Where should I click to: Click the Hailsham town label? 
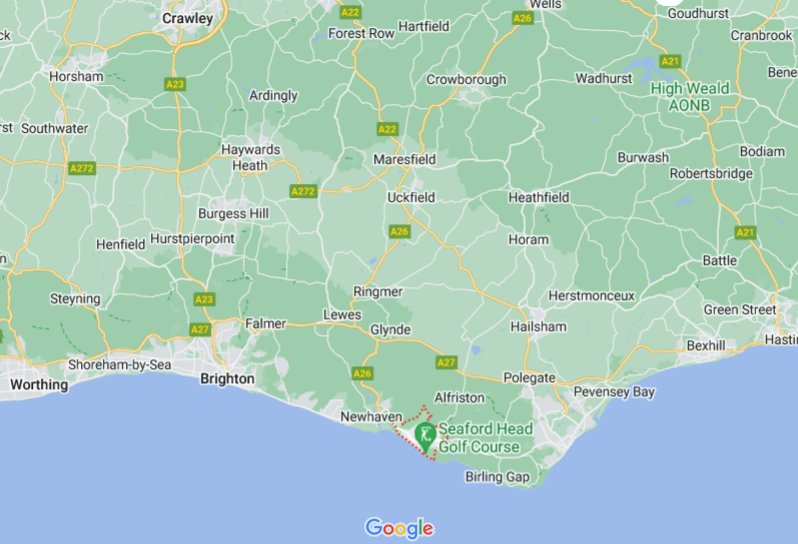pos(538,327)
